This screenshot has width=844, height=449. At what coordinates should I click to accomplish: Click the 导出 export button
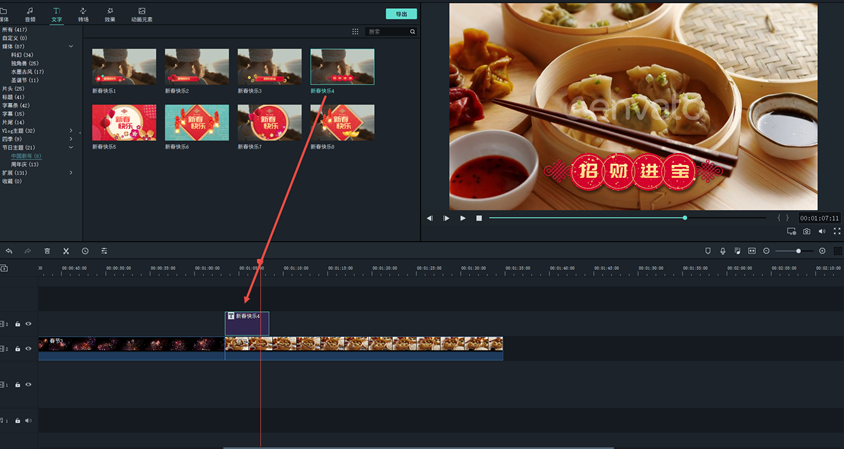tap(401, 15)
